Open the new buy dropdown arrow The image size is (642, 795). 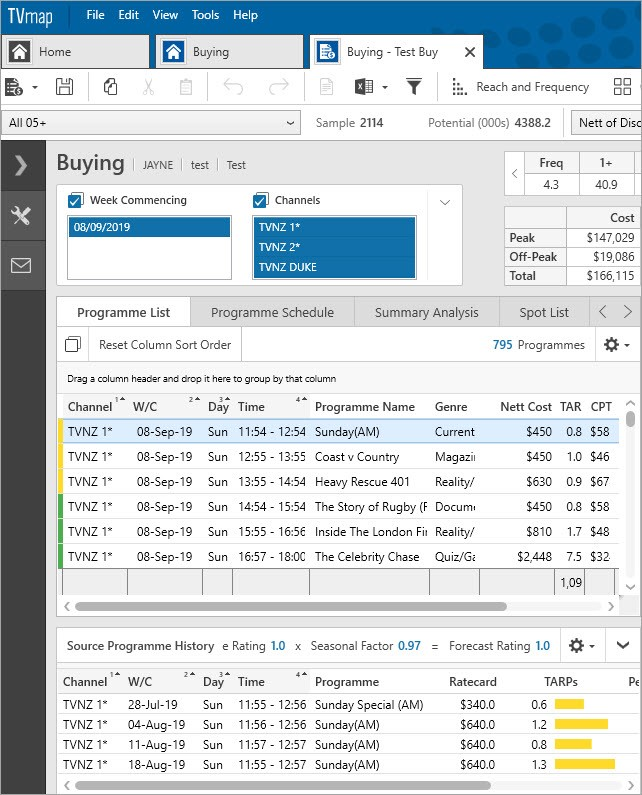click(34, 87)
